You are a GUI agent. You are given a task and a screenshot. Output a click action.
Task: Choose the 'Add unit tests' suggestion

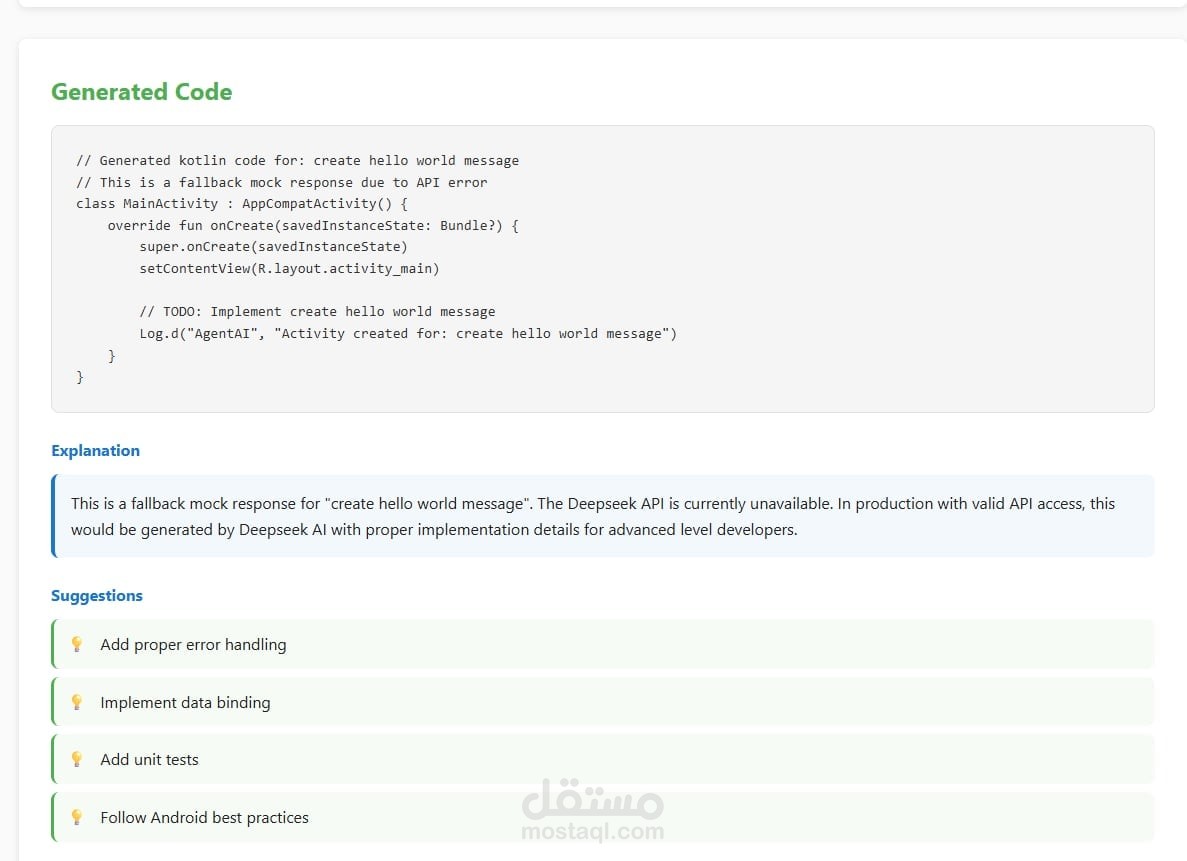[x=149, y=760]
